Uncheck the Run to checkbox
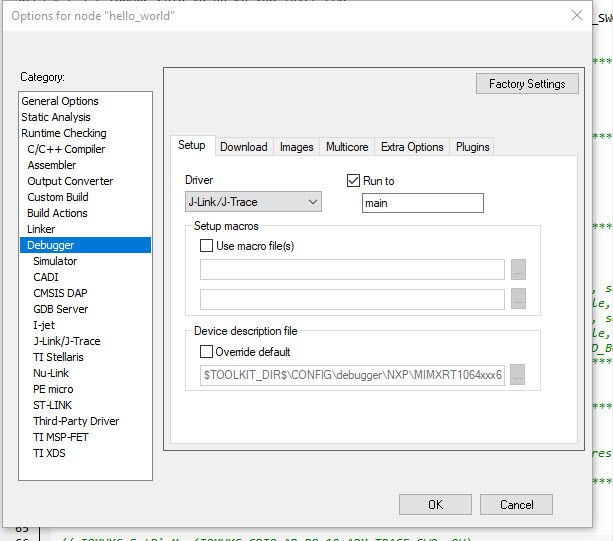Viewport: 613px width, 541px height. tap(353, 181)
